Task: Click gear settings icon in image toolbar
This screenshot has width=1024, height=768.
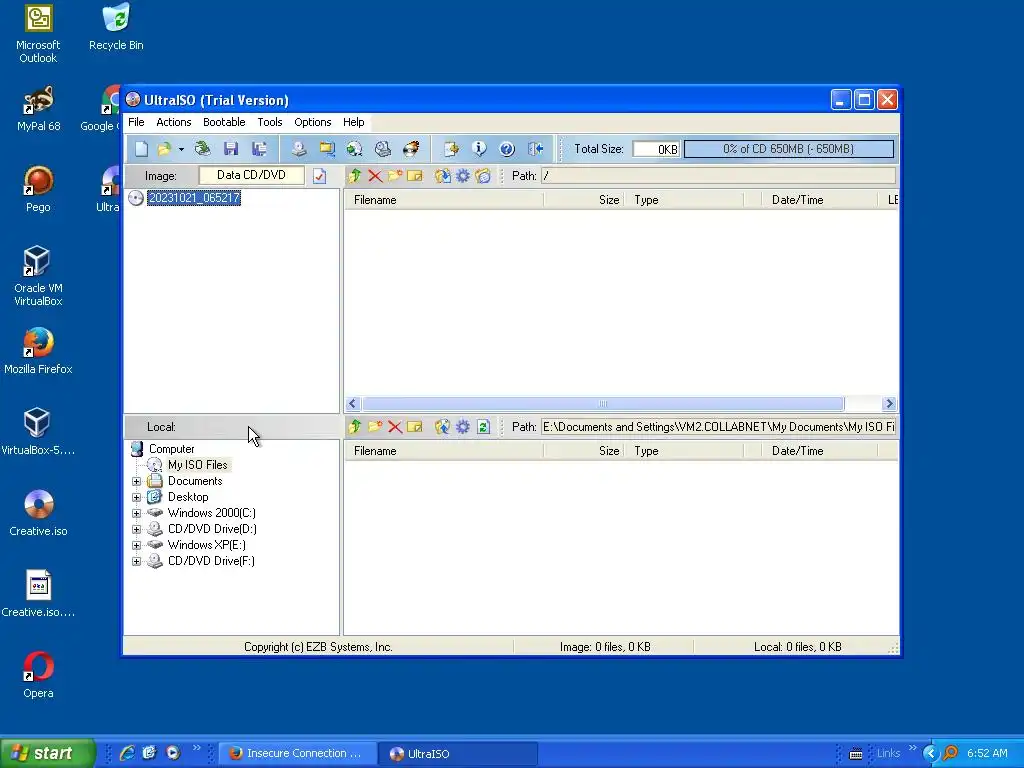Action: click(463, 176)
